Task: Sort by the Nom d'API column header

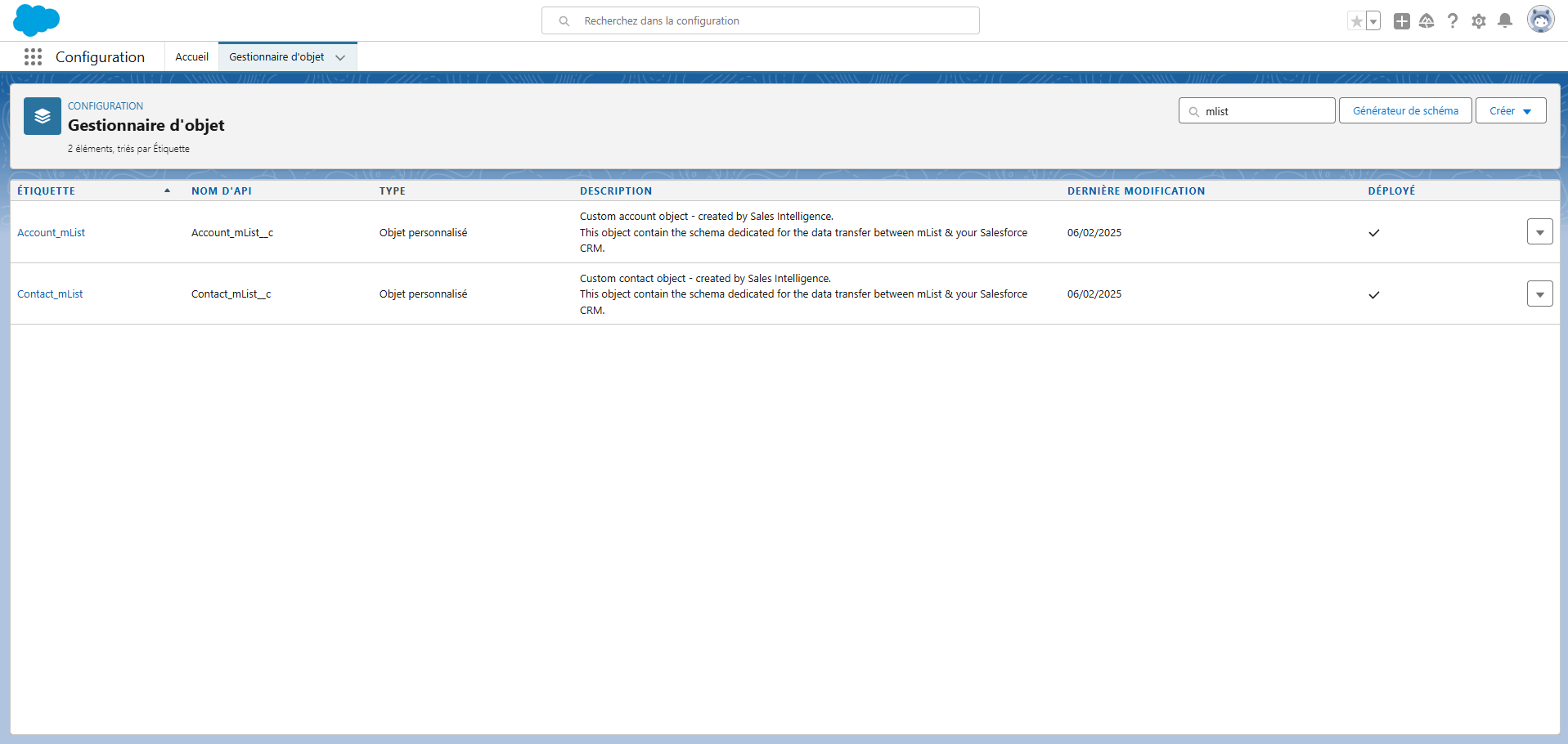Action: pyautogui.click(x=222, y=190)
